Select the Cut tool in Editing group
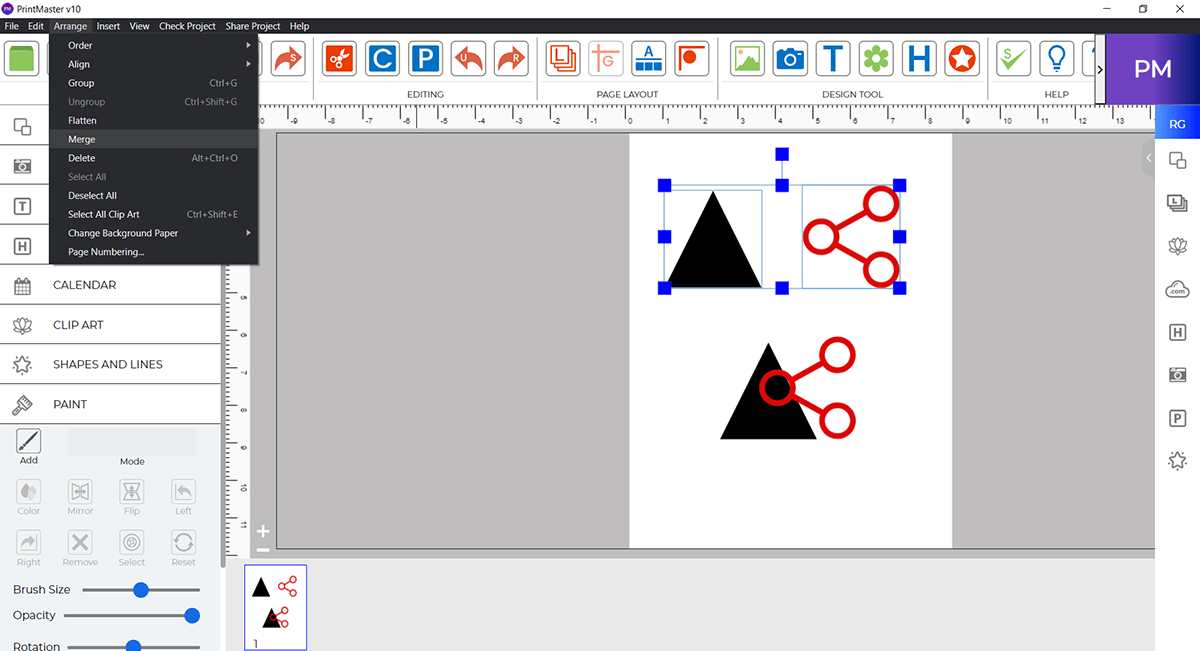The height and width of the screenshot is (651, 1200). click(x=338, y=58)
